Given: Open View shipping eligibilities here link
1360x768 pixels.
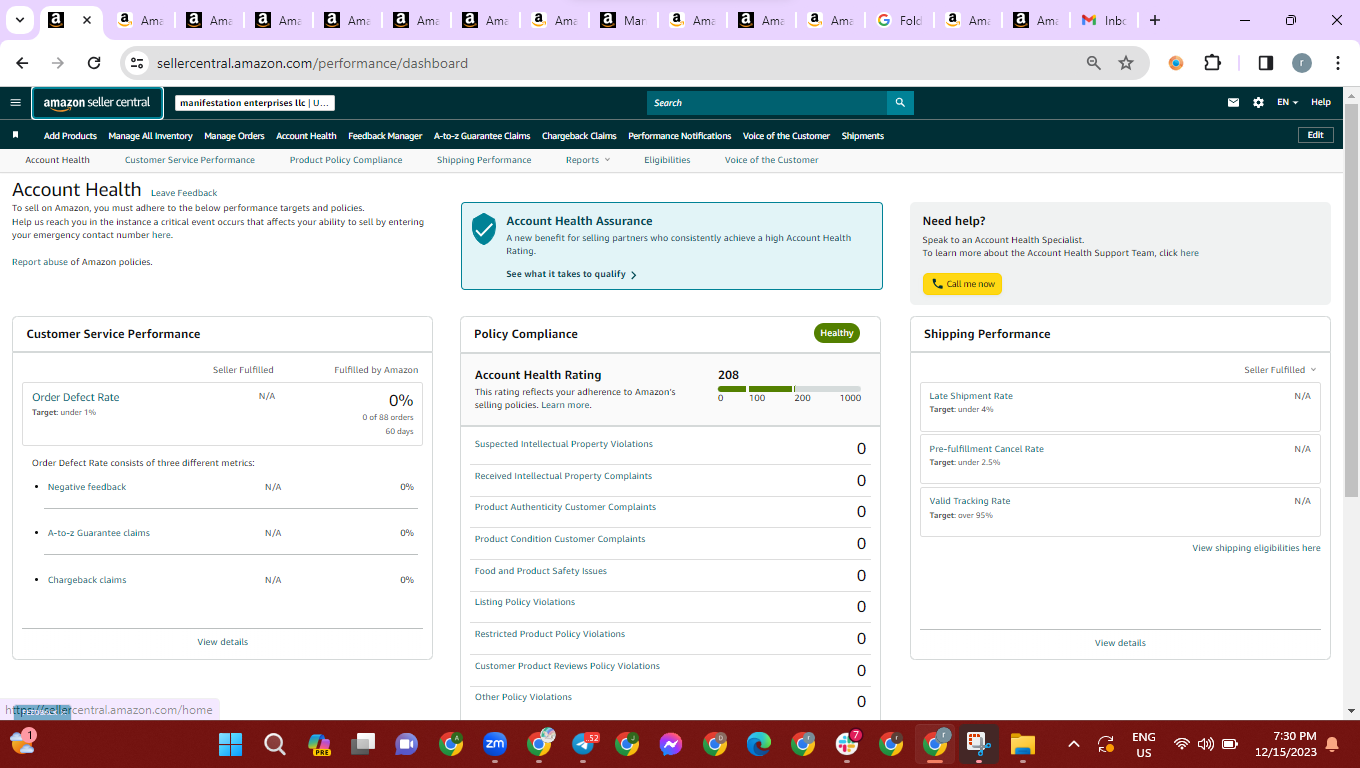Looking at the screenshot, I should (1256, 548).
